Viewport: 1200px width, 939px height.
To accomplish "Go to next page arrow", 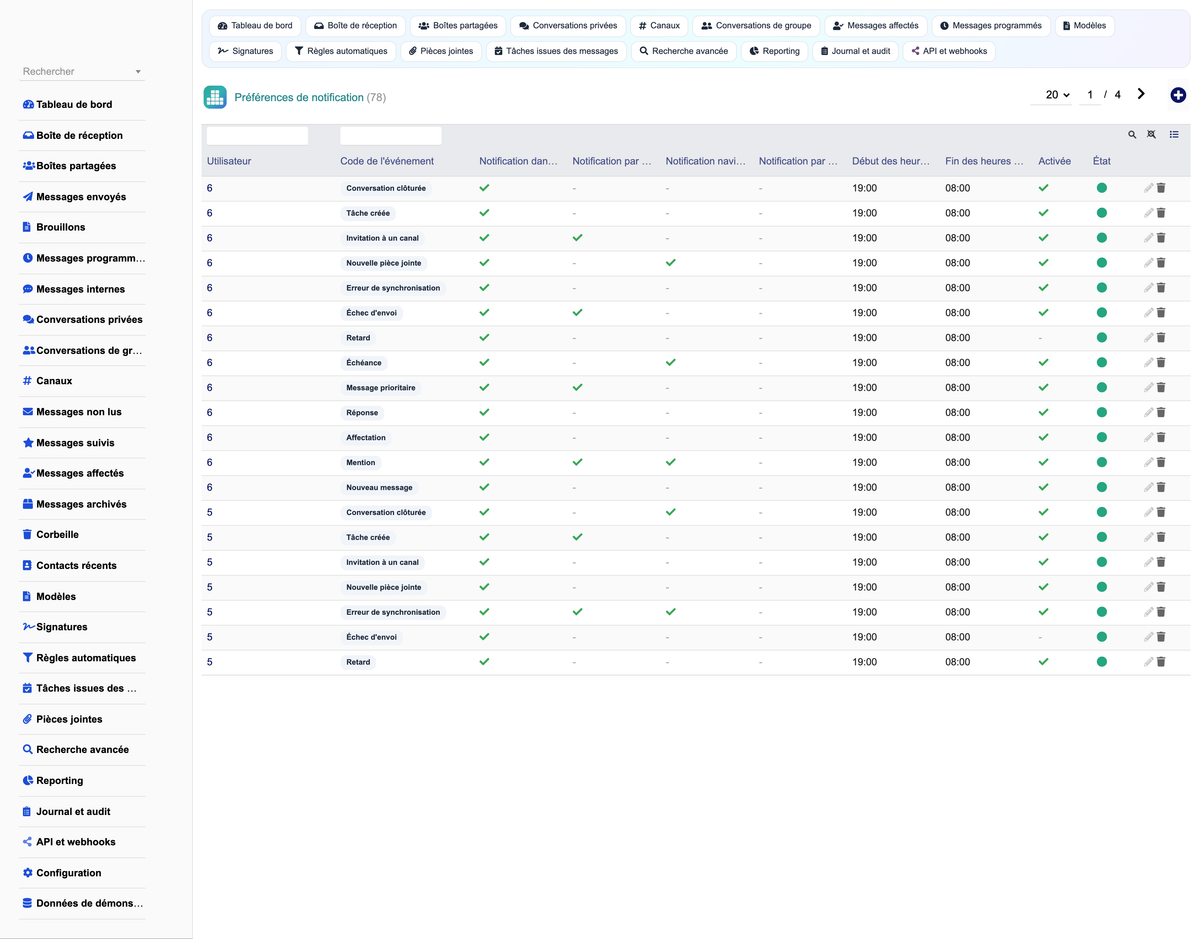I will click(x=1141, y=94).
